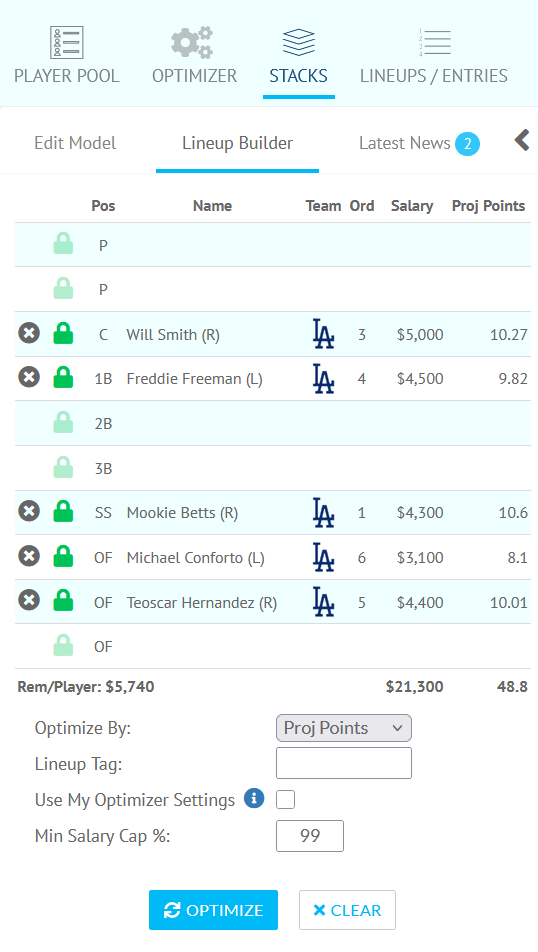This screenshot has width=538, height=952.
Task: Remove Teoscar Hernandez with X icon
Action: point(29,600)
